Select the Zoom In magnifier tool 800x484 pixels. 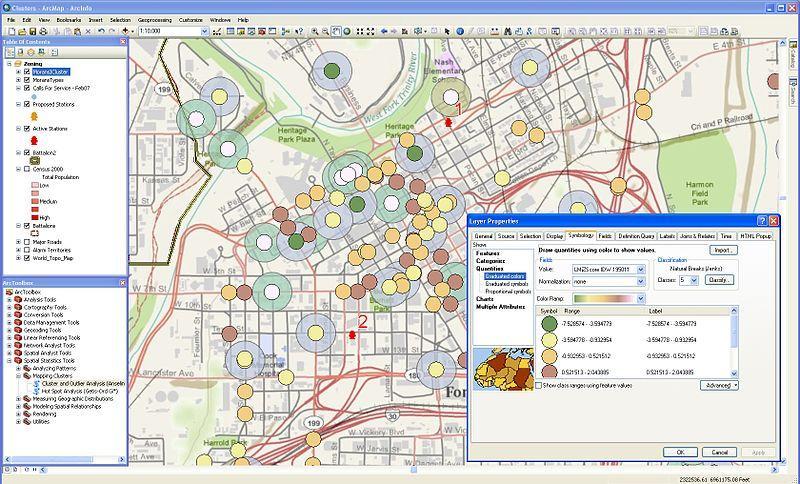tap(315, 31)
